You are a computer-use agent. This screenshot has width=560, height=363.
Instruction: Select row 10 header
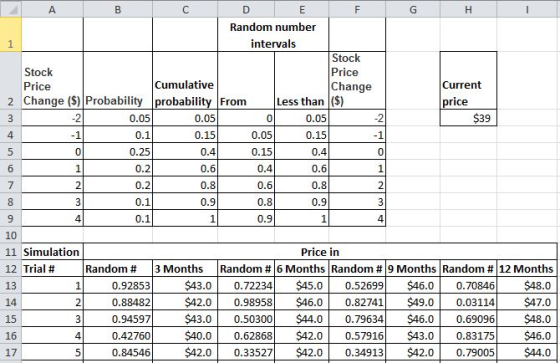coord(11,235)
